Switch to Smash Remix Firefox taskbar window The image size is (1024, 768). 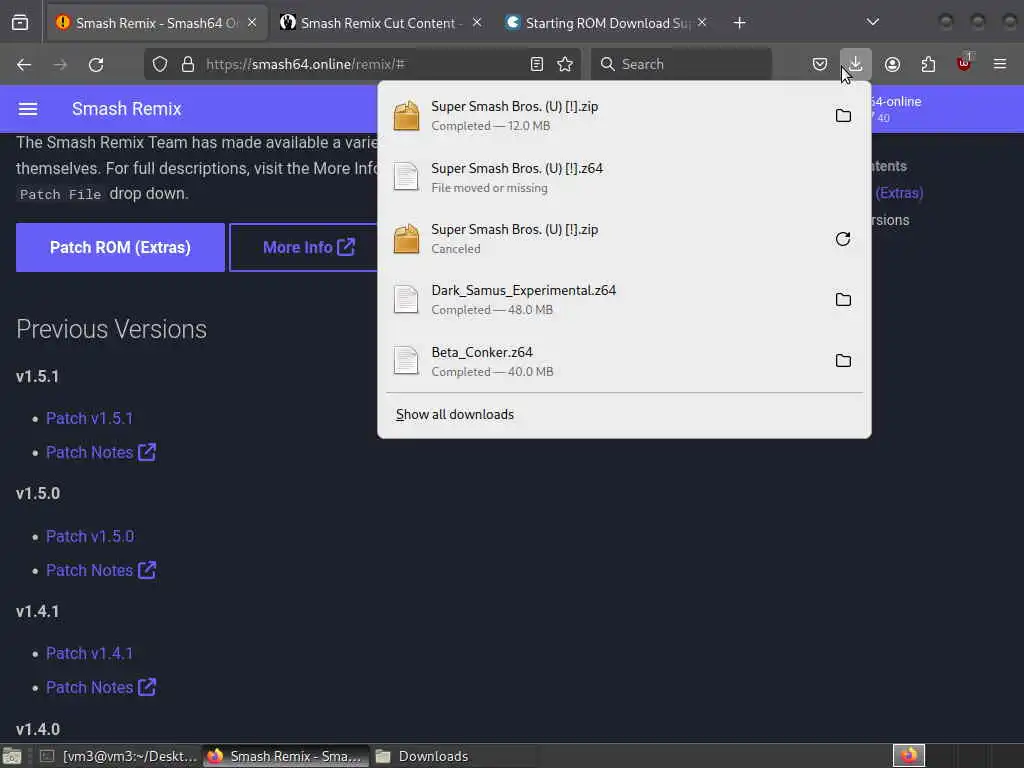(x=286, y=756)
